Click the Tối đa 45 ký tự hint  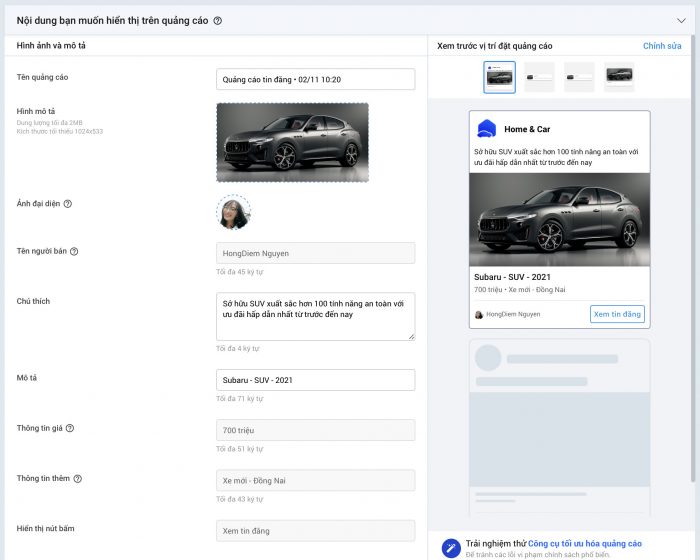point(240,272)
